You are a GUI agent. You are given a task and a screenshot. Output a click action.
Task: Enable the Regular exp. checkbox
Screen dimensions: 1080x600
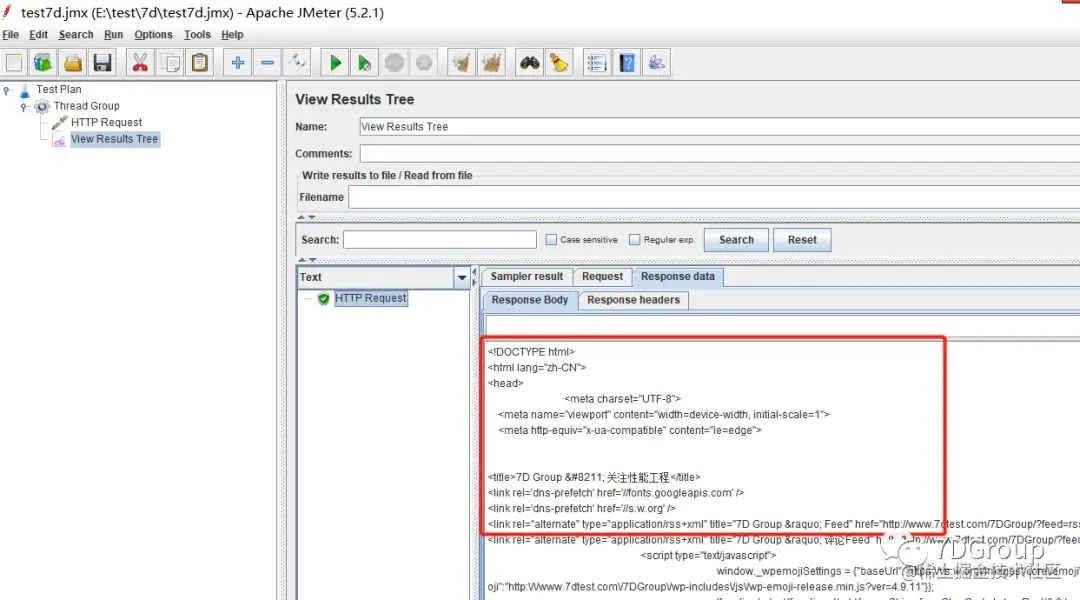click(634, 240)
